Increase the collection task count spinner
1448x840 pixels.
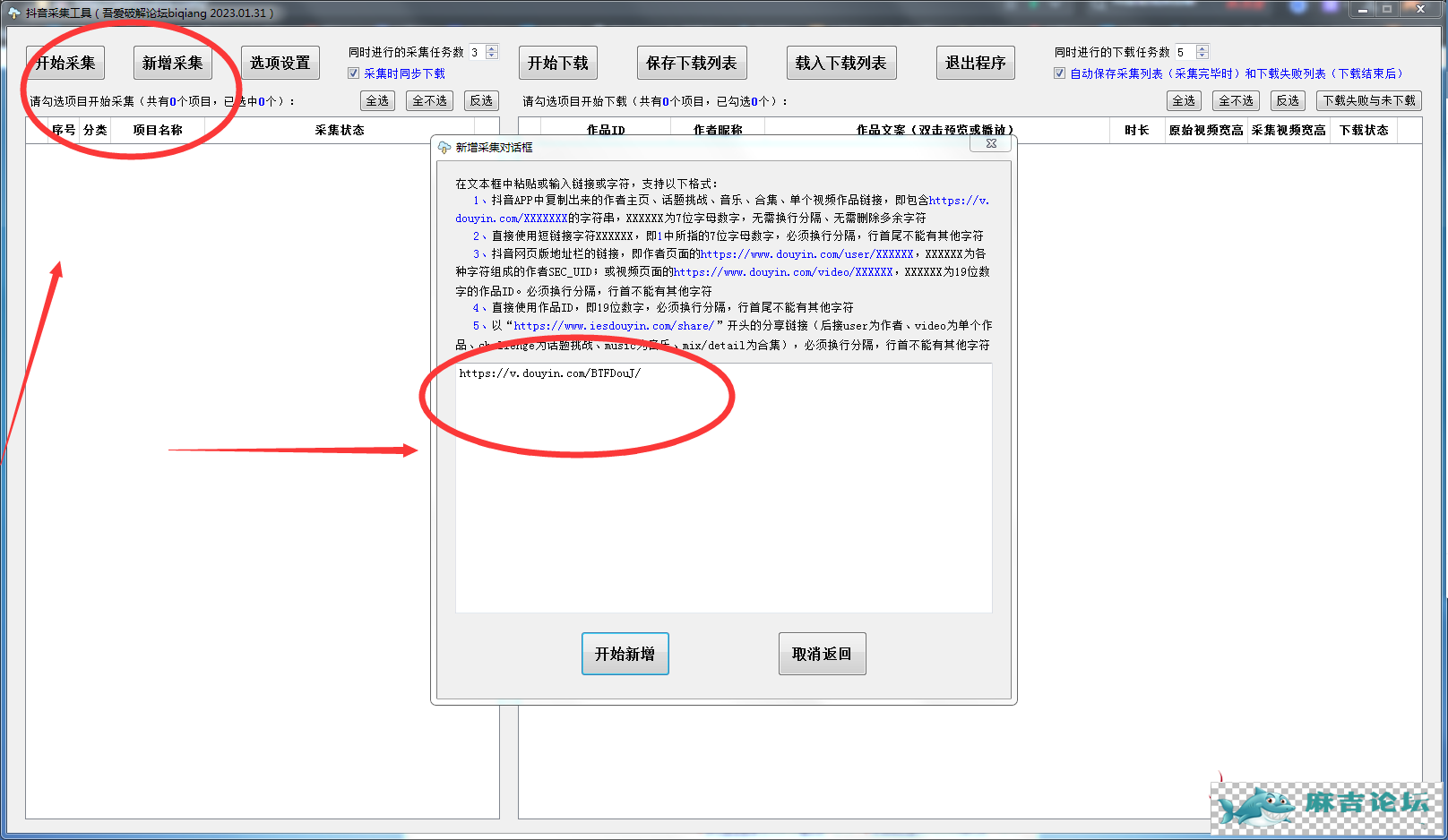pyautogui.click(x=492, y=48)
